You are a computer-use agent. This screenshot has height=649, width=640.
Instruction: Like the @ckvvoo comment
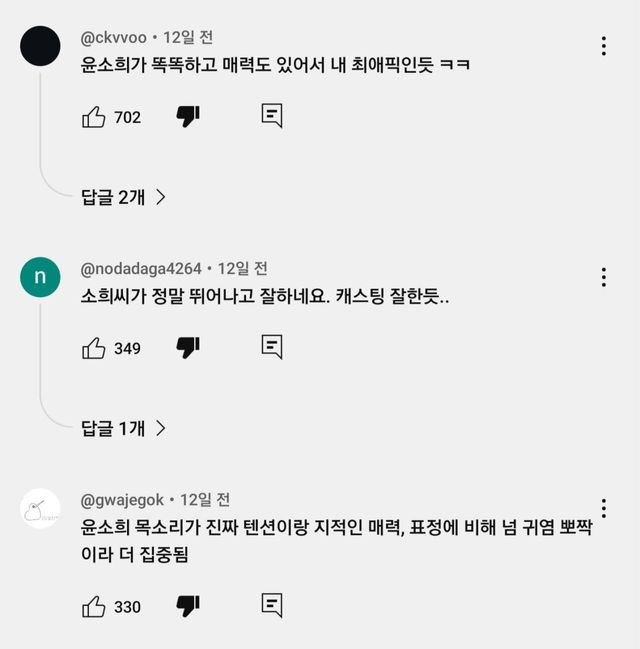[x=94, y=117]
